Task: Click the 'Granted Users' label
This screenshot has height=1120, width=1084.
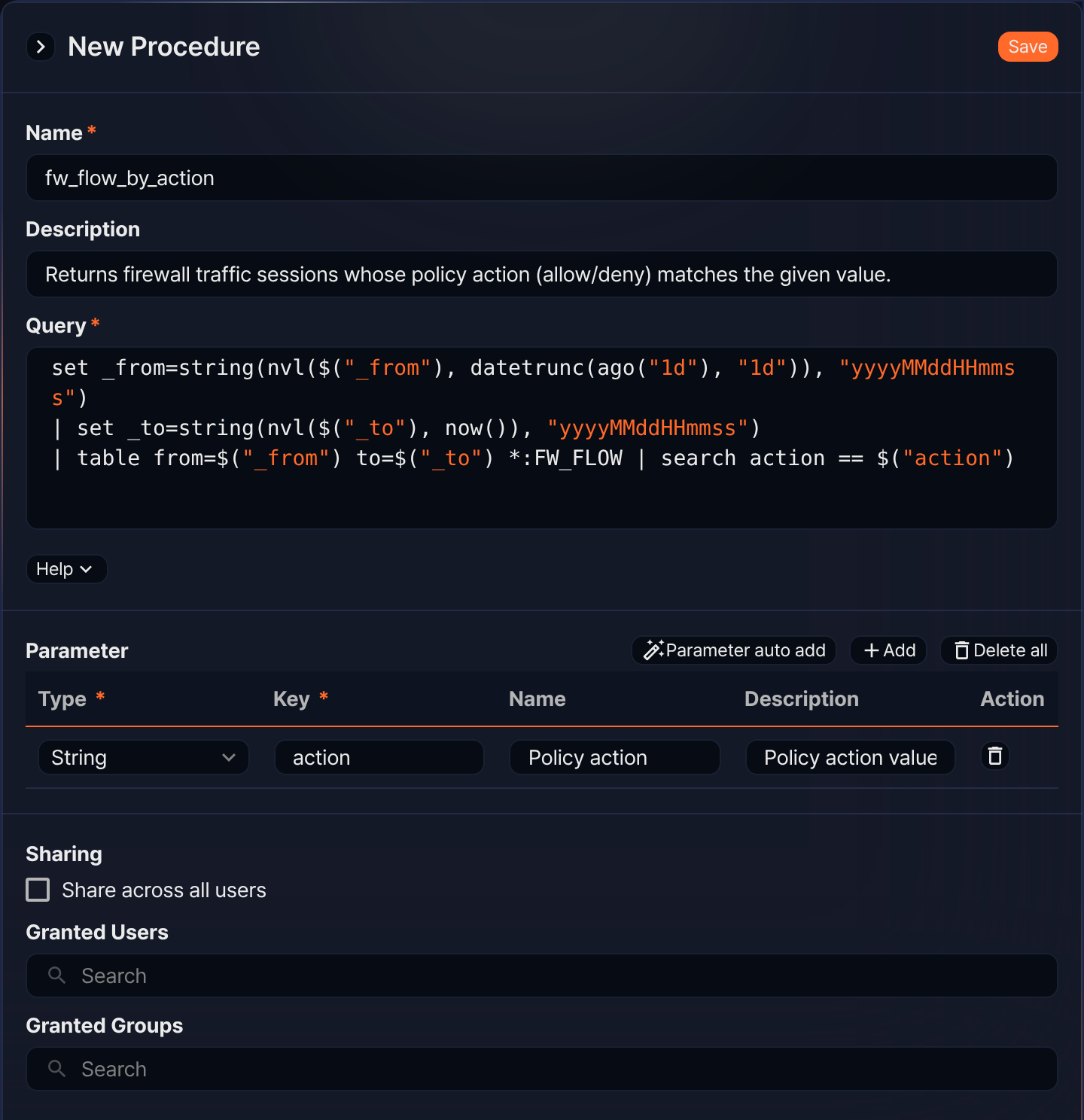Action: click(x=97, y=932)
